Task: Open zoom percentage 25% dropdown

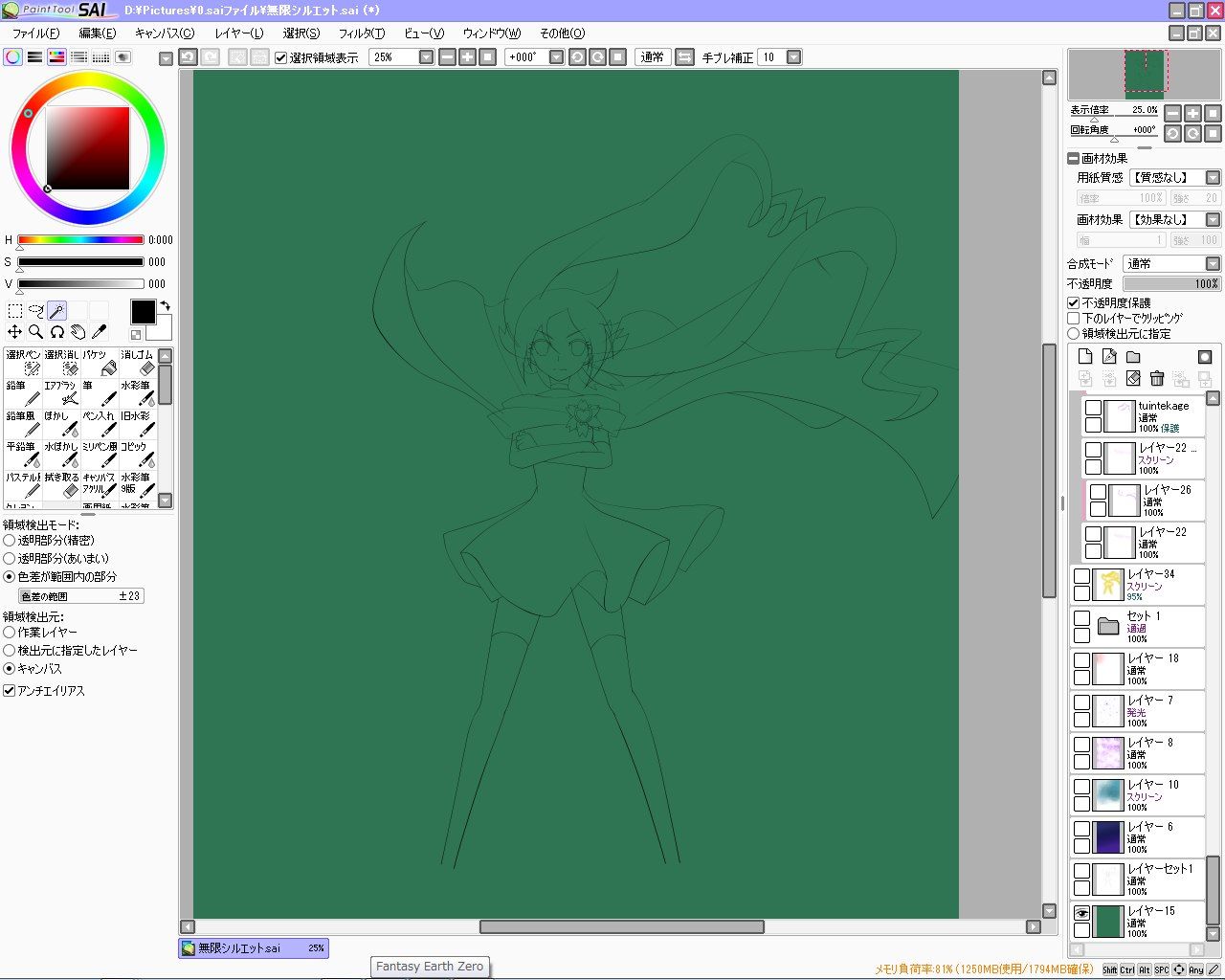Action: (427, 57)
